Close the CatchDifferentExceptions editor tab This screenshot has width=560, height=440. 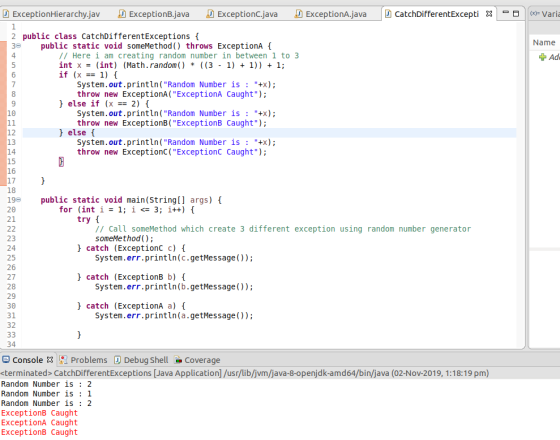pyautogui.click(x=489, y=14)
